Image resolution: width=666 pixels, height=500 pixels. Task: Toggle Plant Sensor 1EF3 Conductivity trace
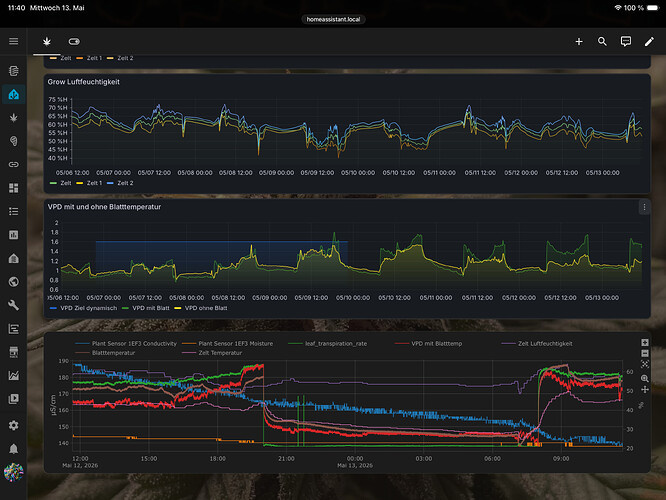[126, 344]
